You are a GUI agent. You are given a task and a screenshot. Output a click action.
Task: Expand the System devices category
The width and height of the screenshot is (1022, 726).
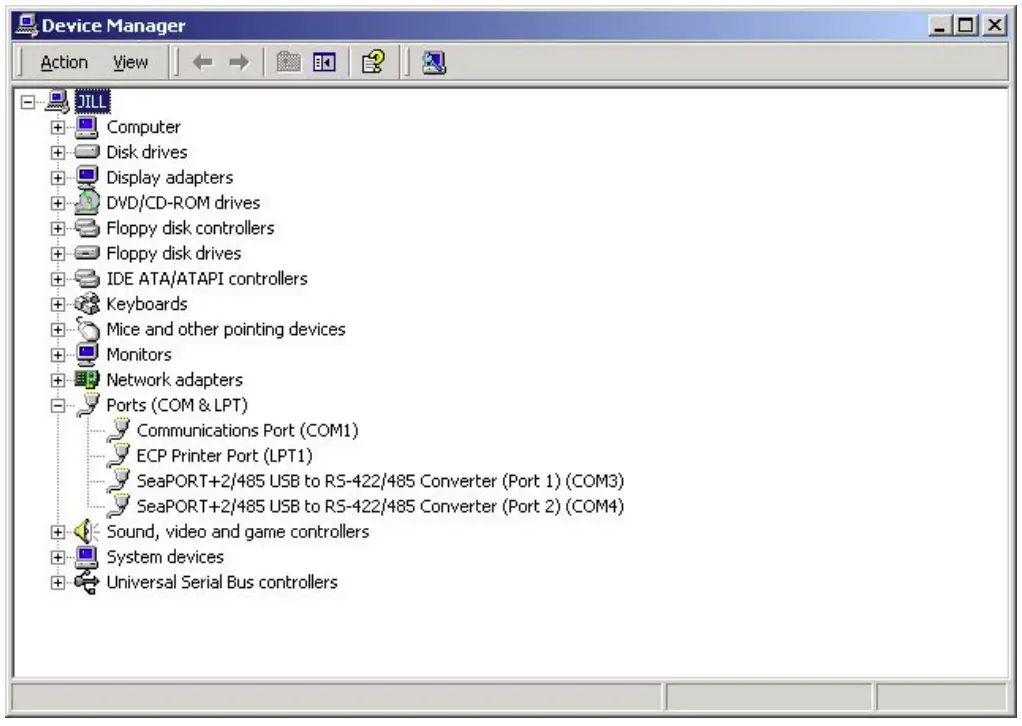(x=58, y=557)
